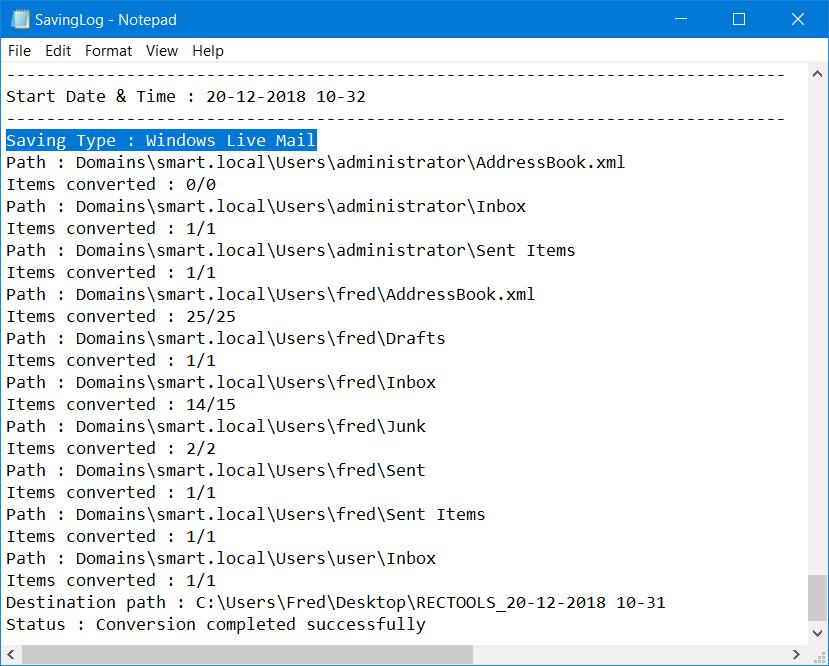Place cursor on Start Date & Time line
The height and width of the screenshot is (666, 829).
click(186, 96)
